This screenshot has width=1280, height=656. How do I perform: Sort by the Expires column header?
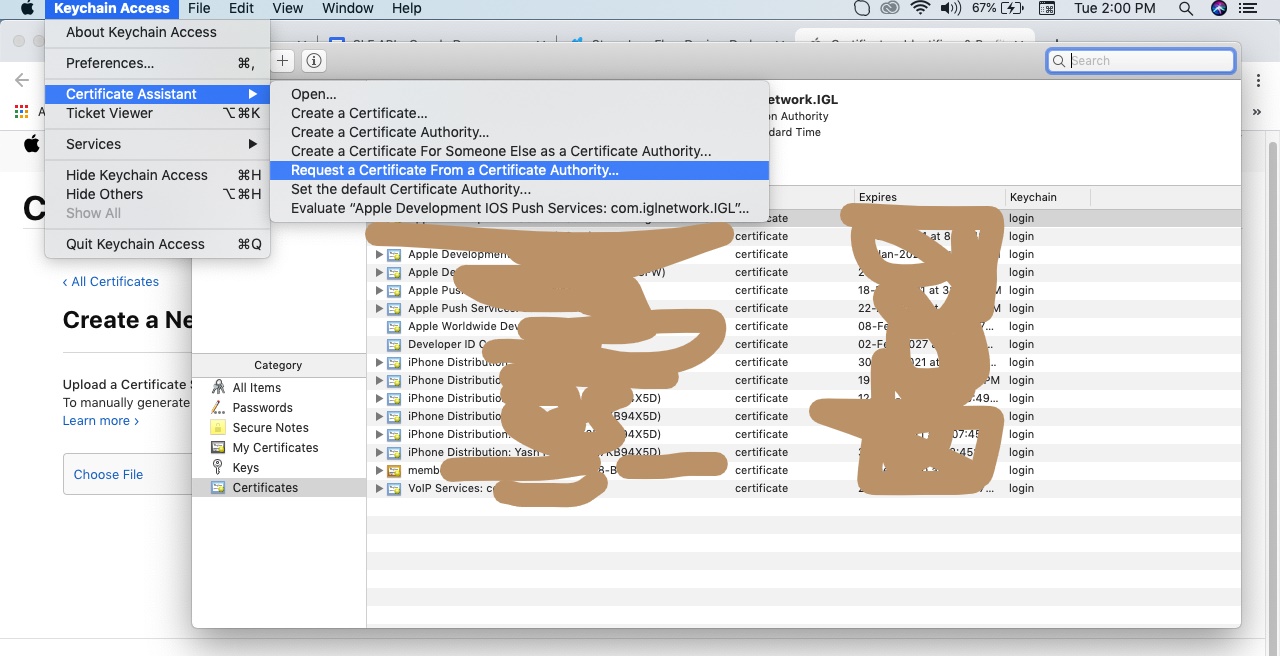[x=929, y=197]
